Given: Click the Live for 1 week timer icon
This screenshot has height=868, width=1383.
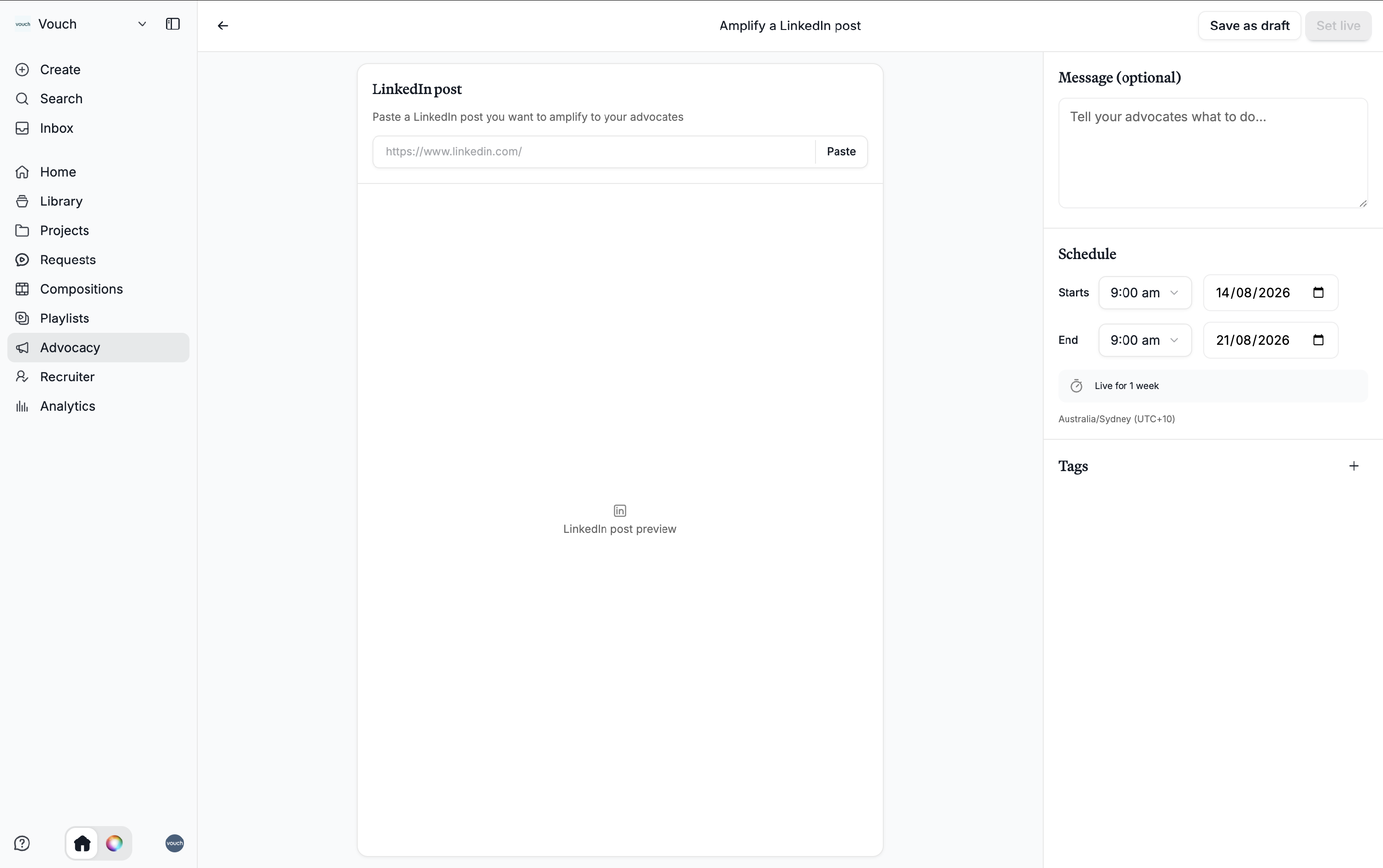Looking at the screenshot, I should pos(1076,386).
